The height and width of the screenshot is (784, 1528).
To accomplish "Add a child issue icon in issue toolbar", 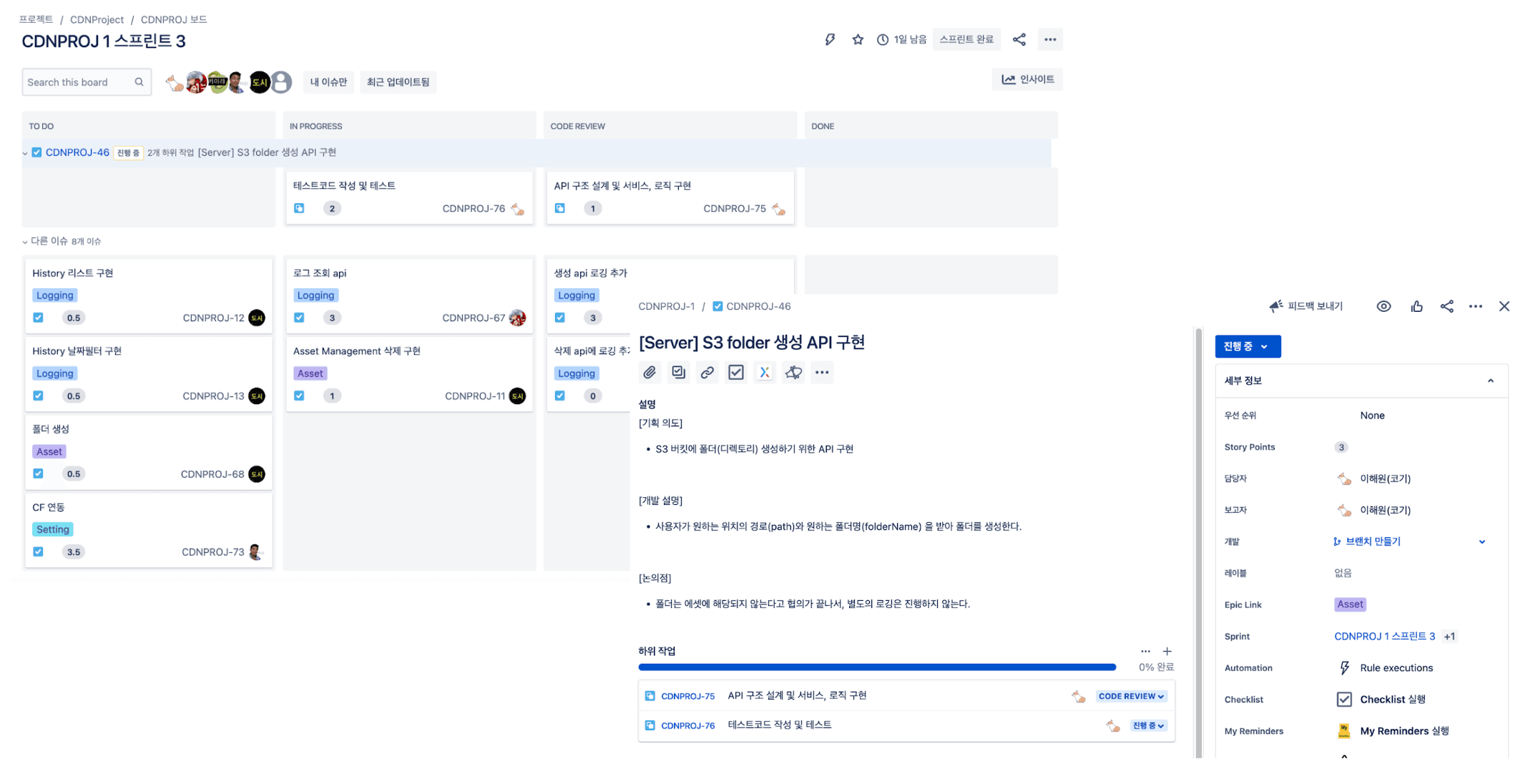I will coord(678,372).
